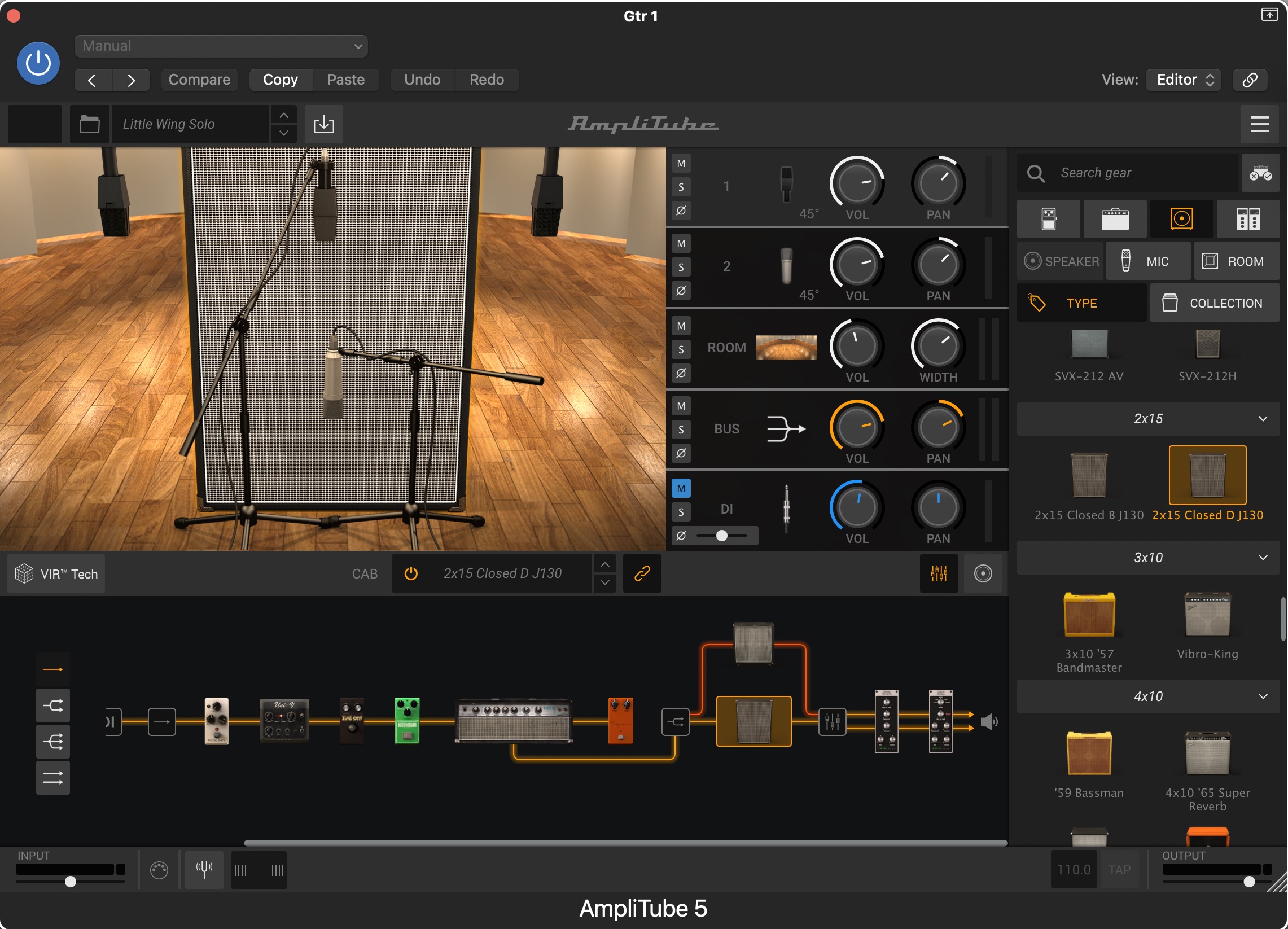Screen dimensions: 1288x929
Task: Unmute the DI channel
Action: (681, 488)
